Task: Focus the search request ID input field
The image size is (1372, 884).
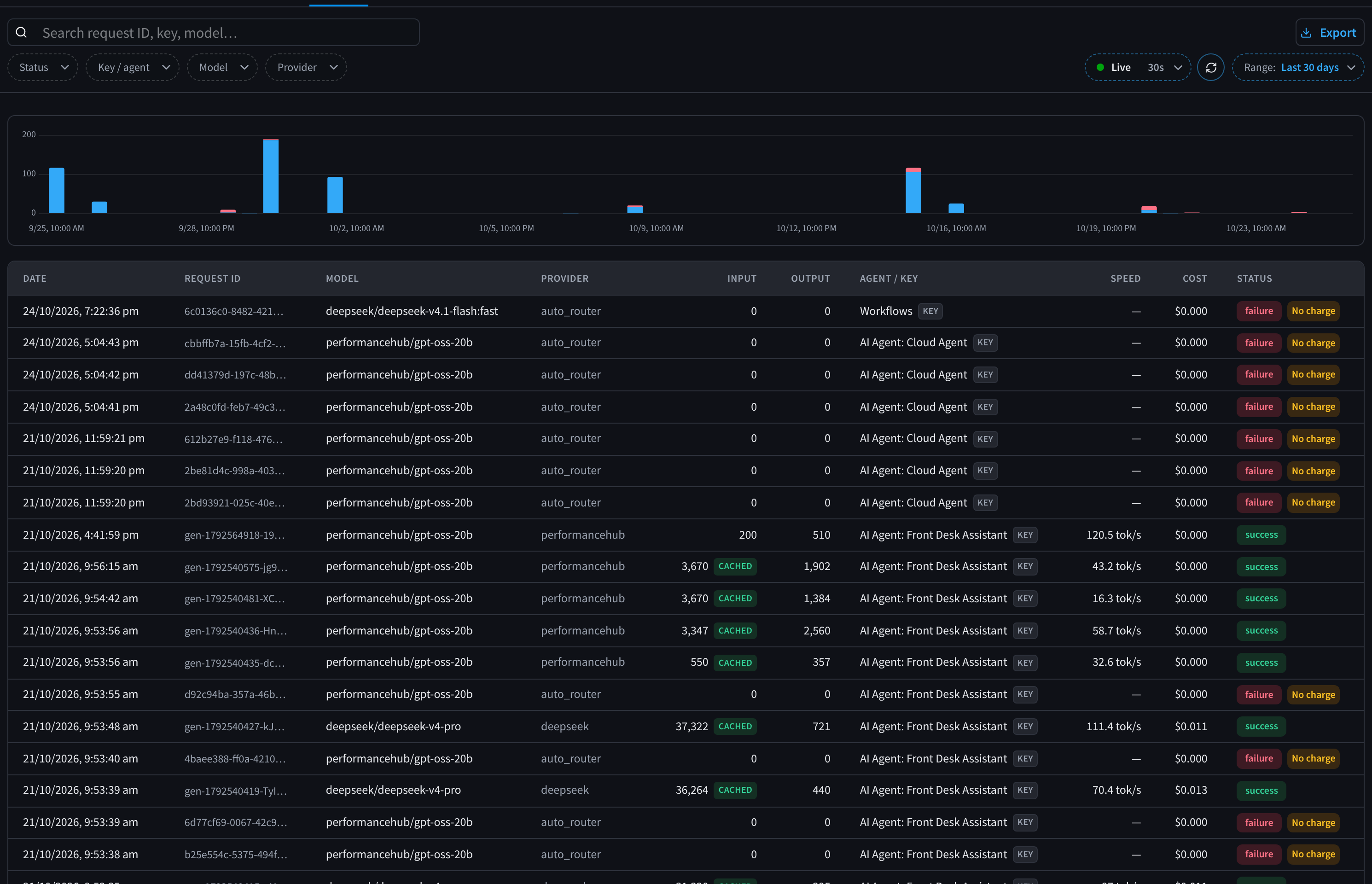Action: (214, 33)
